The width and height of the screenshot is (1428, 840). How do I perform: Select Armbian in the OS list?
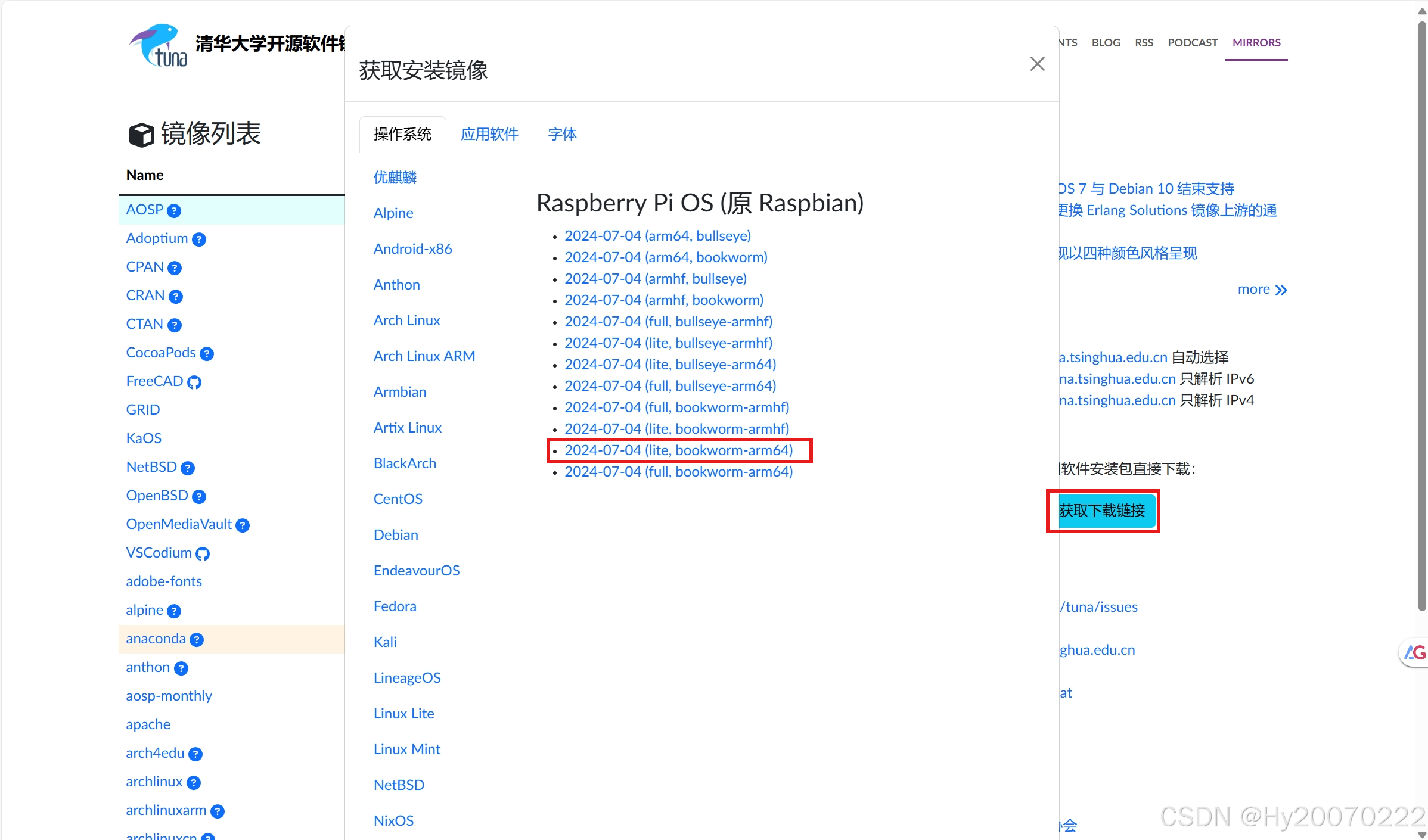click(x=400, y=392)
